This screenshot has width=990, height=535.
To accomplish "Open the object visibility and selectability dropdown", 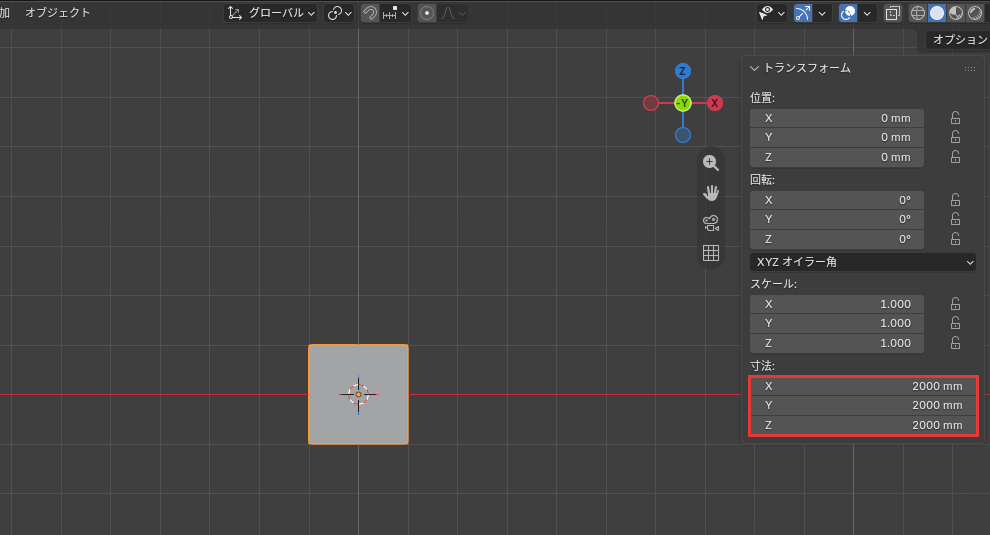I will point(772,13).
